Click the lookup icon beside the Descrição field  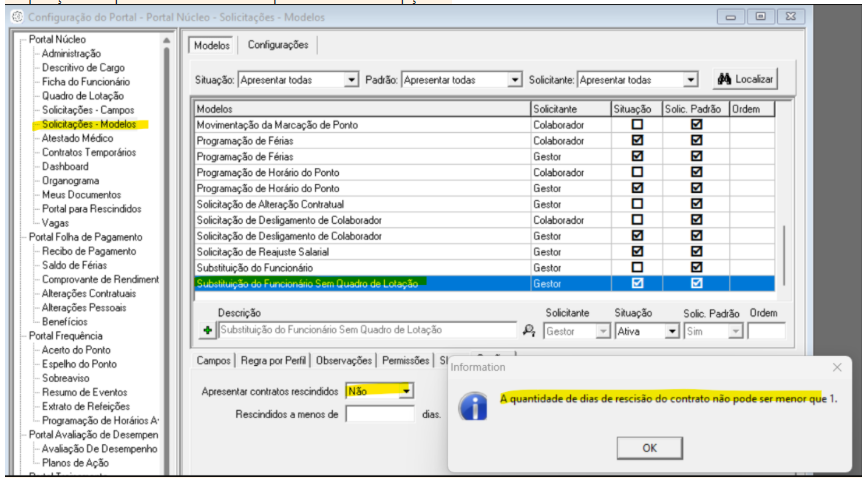click(529, 329)
